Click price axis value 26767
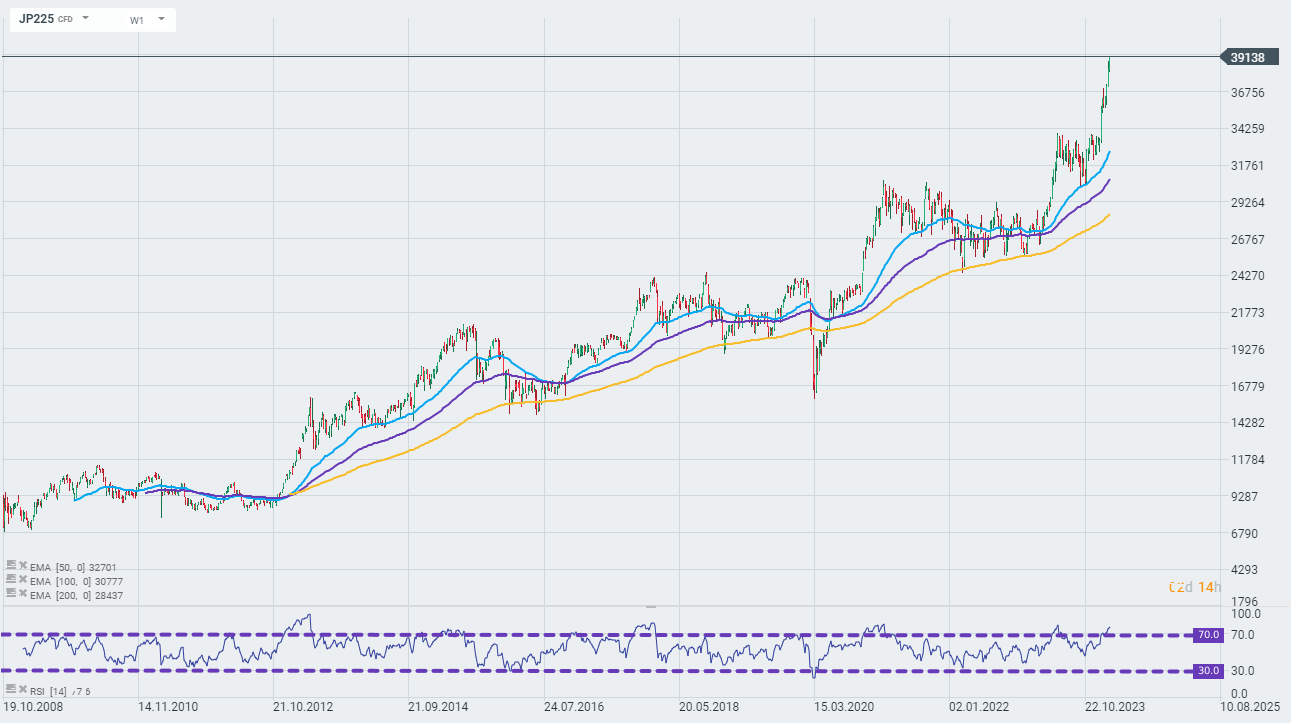Screen dimensions: 1291x723 (1246, 240)
